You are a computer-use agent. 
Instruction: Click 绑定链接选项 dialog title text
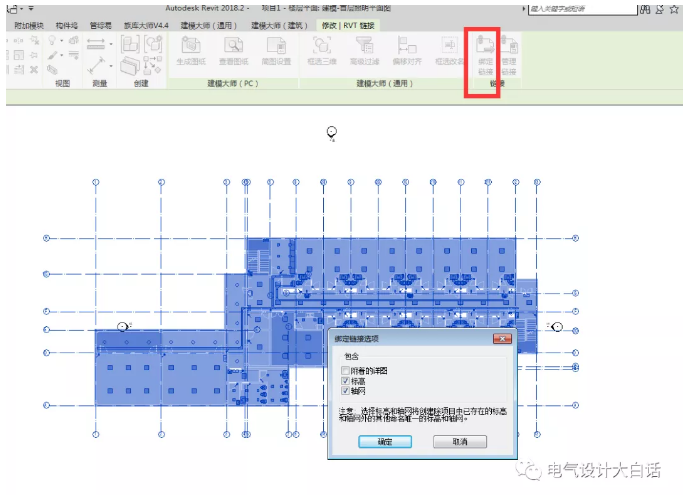356,339
